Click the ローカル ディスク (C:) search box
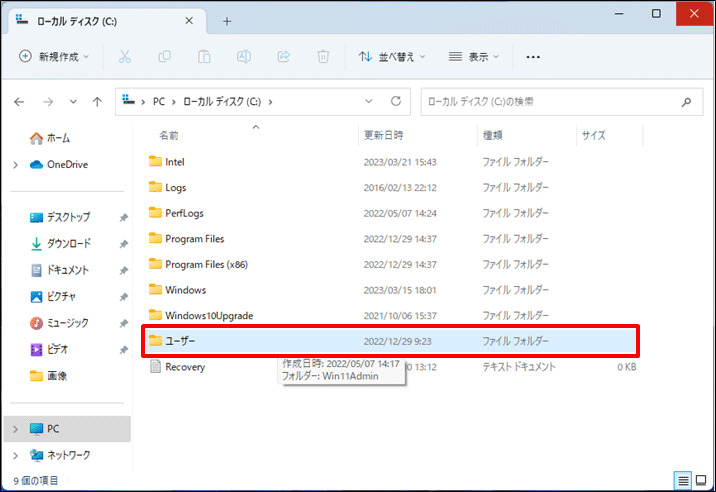Image resolution: width=716 pixels, height=492 pixels. pyautogui.click(x=550, y=101)
